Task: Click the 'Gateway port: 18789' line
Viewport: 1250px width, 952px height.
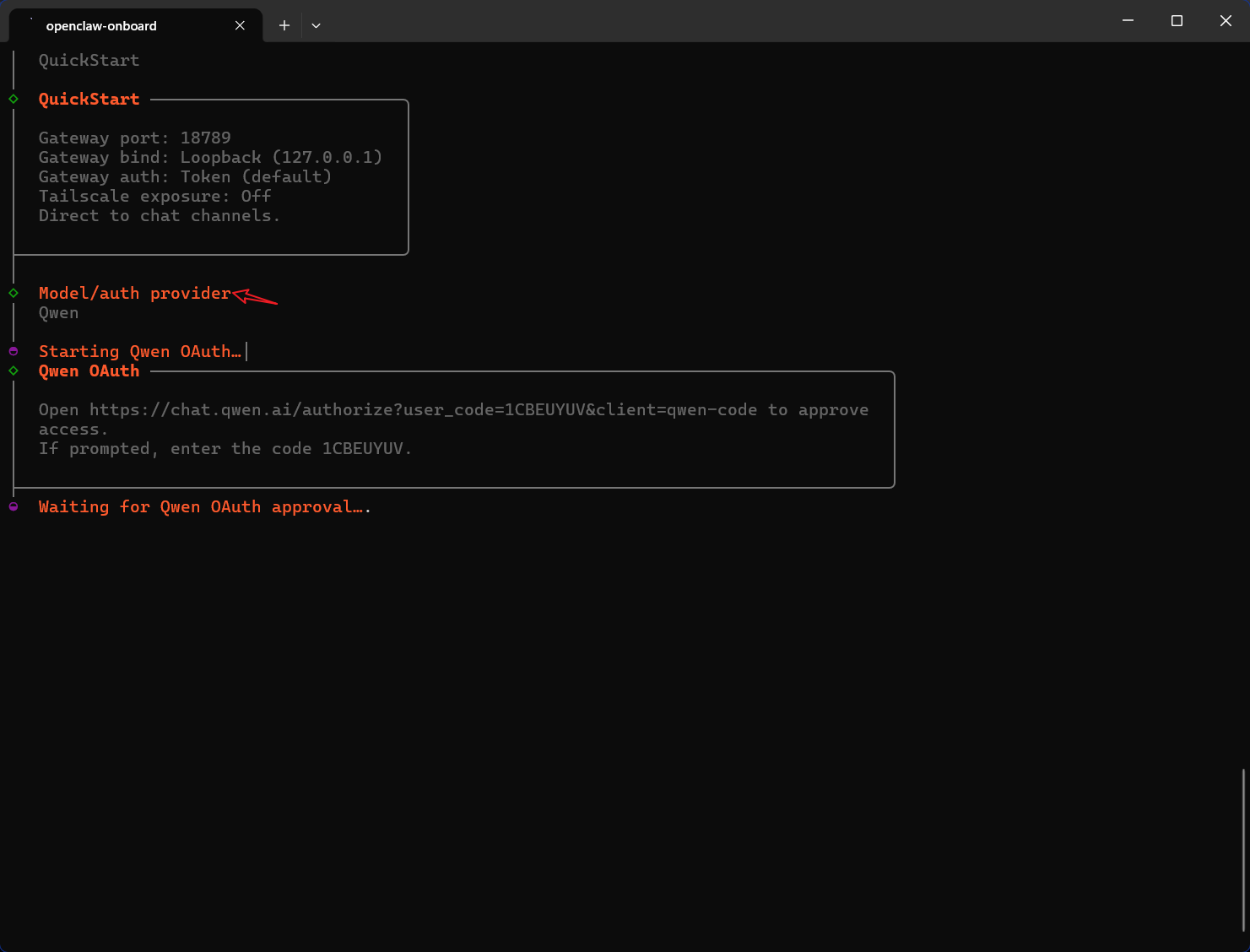Action: 135,138
